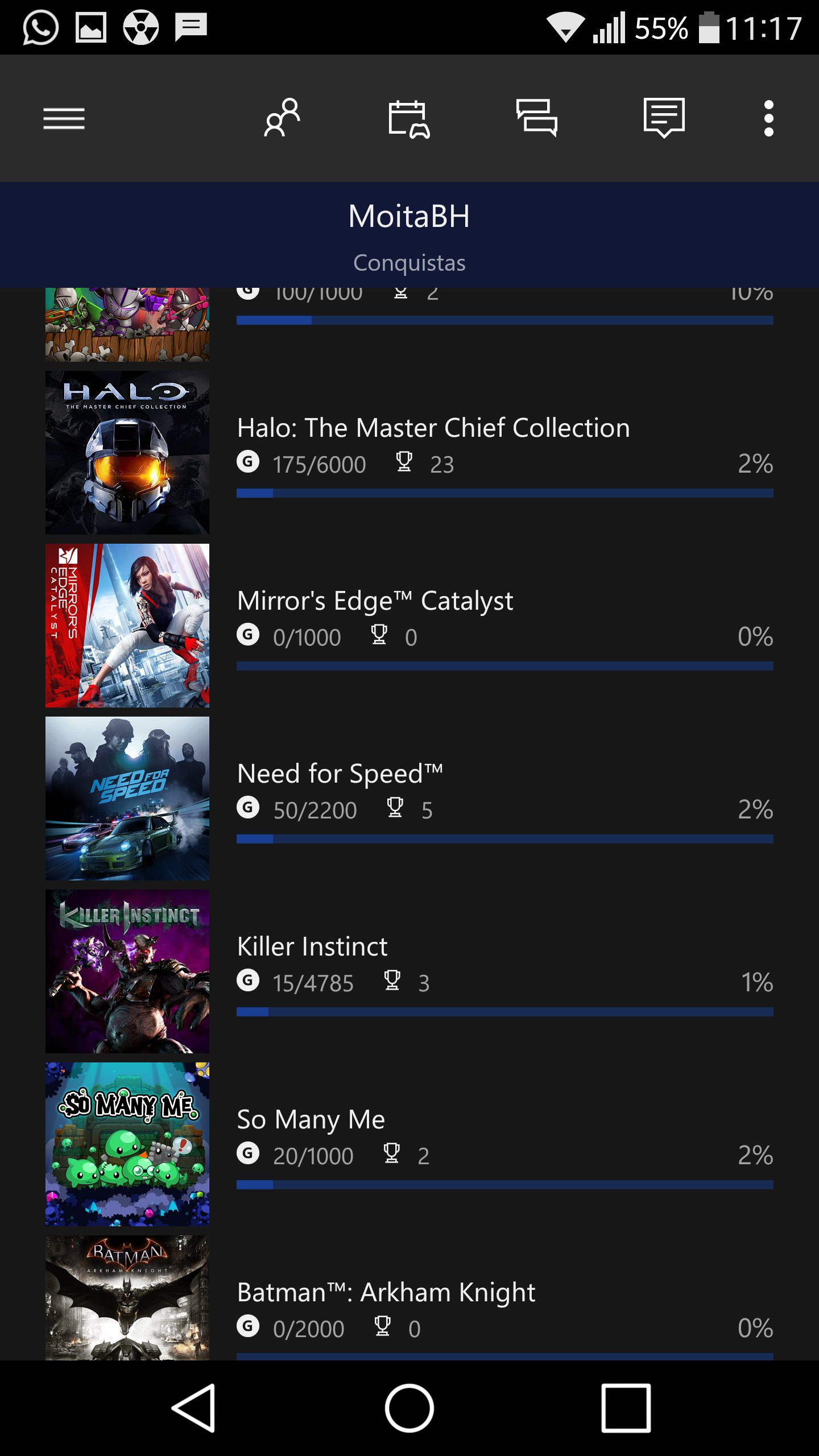Open Halo: The Master Chief Collection title
Viewport: 819px width, 1456px height.
(433, 428)
